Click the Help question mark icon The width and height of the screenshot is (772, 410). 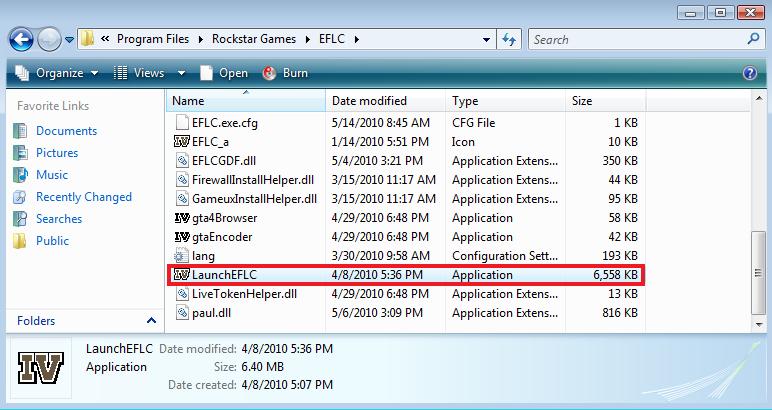749,73
